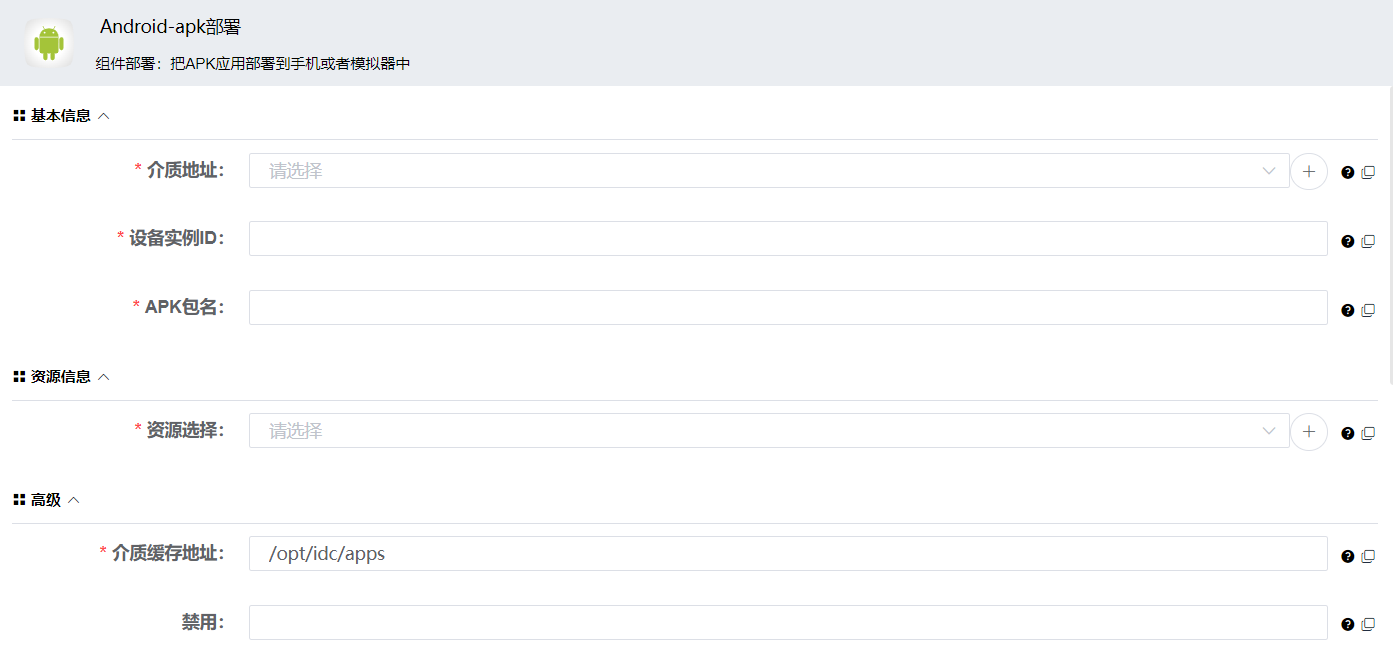Click help icon beside 资源选择 field
1393x657 pixels.
(1347, 433)
